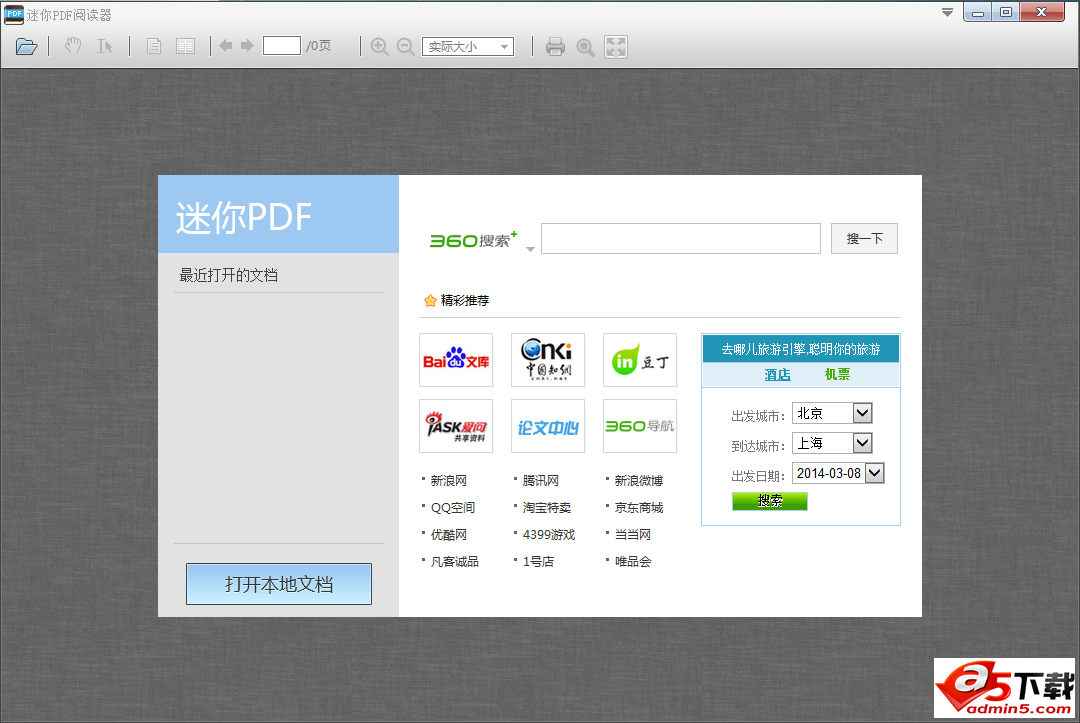The width and height of the screenshot is (1080, 723).
Task: Open the Bai文库 recommendation tile
Action: [x=456, y=360]
